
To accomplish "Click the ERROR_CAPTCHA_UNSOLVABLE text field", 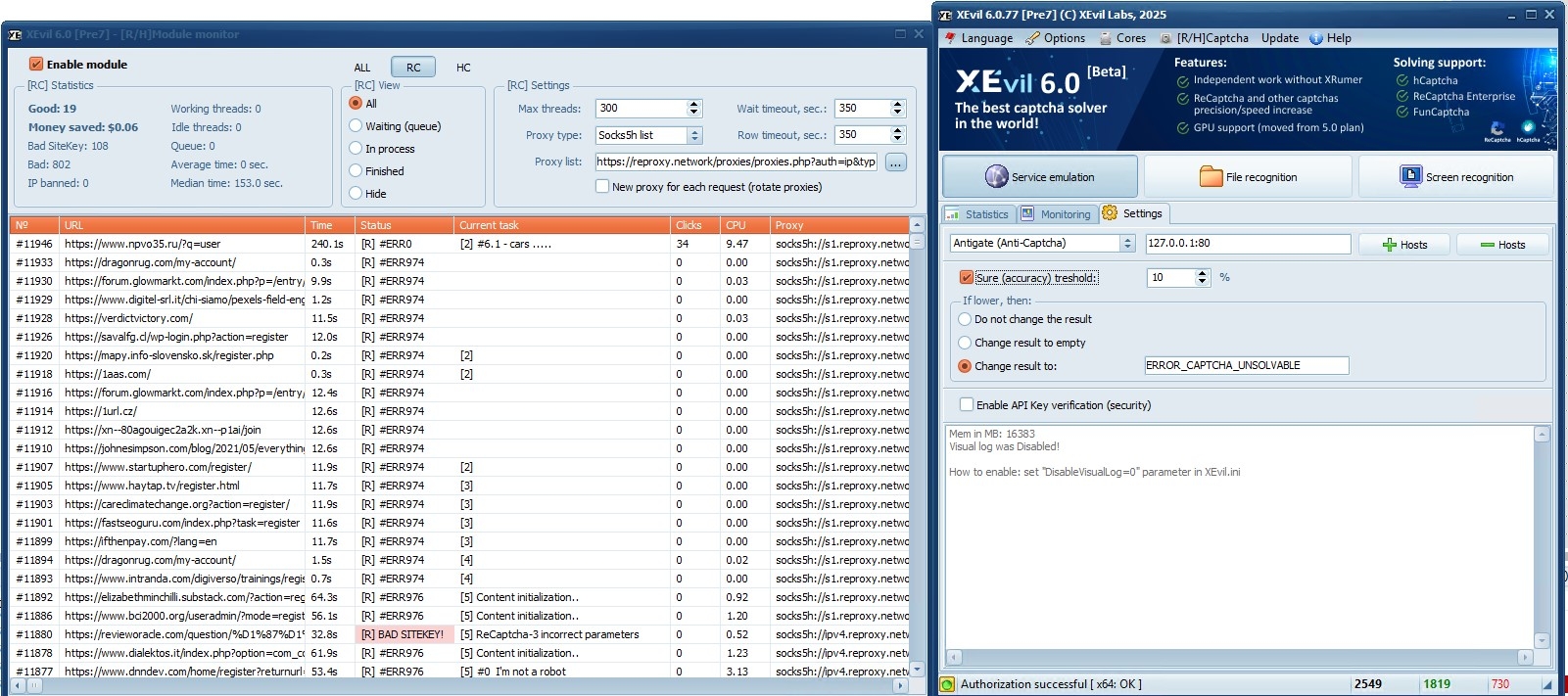I will point(1246,366).
